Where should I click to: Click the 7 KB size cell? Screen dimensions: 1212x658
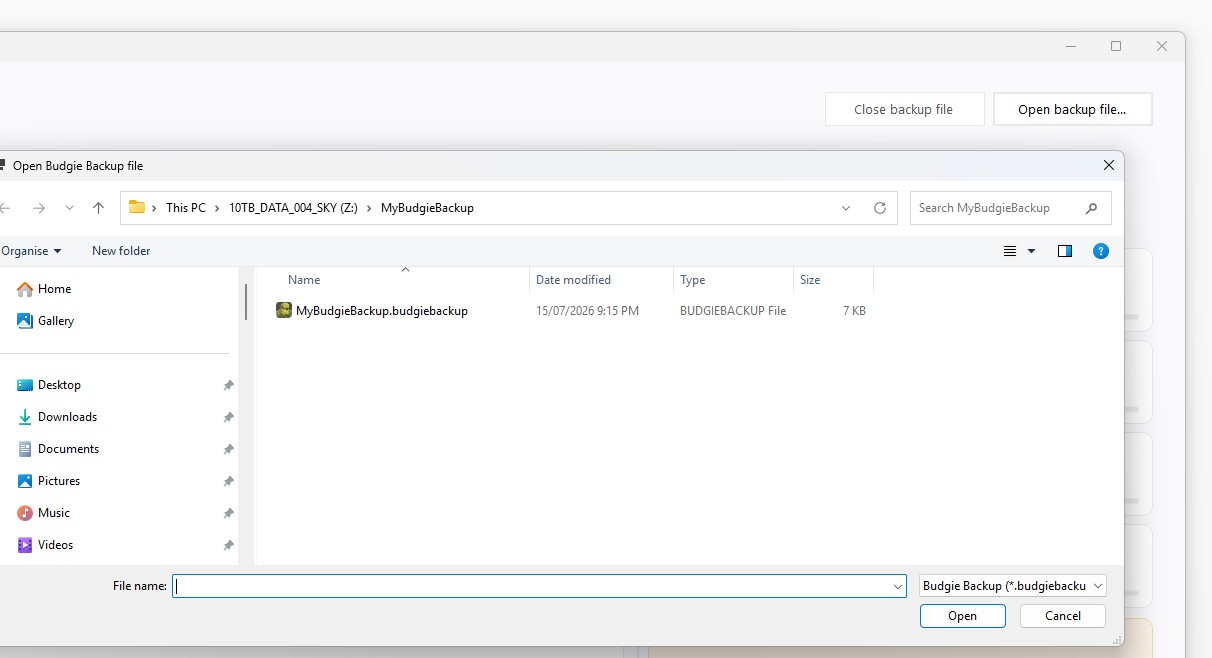854,311
